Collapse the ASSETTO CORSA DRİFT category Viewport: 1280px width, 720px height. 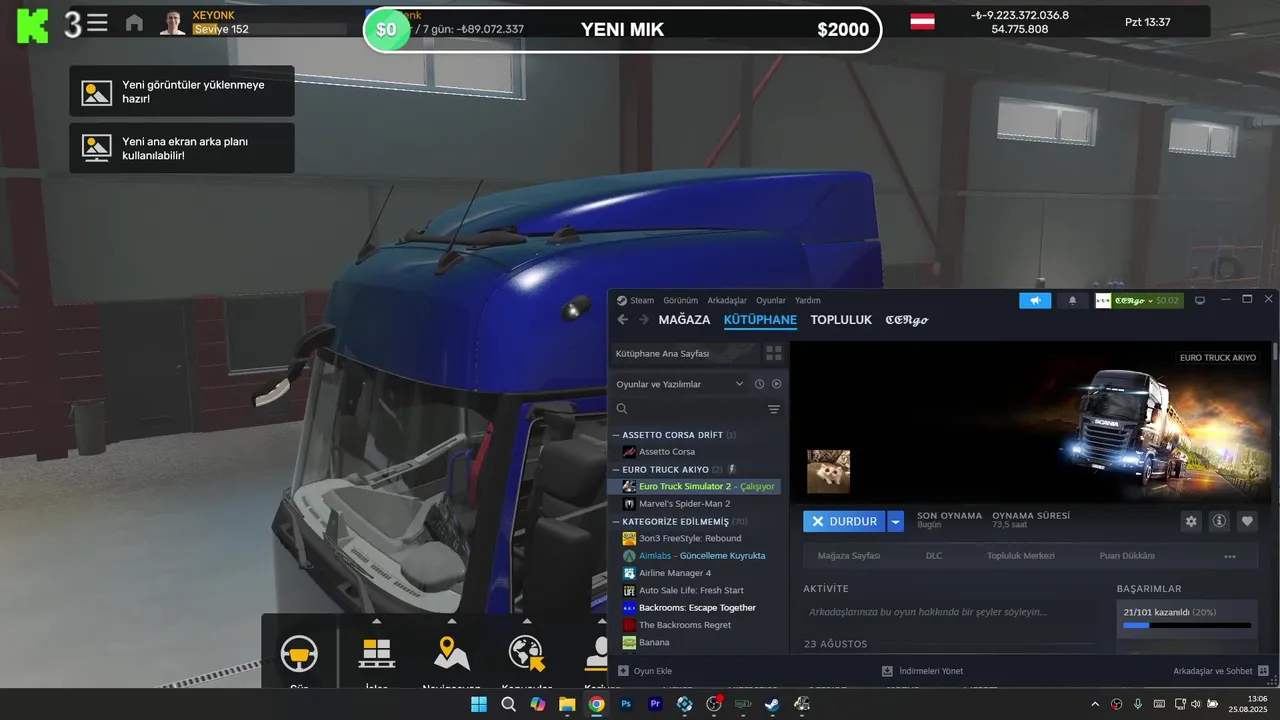click(616, 435)
